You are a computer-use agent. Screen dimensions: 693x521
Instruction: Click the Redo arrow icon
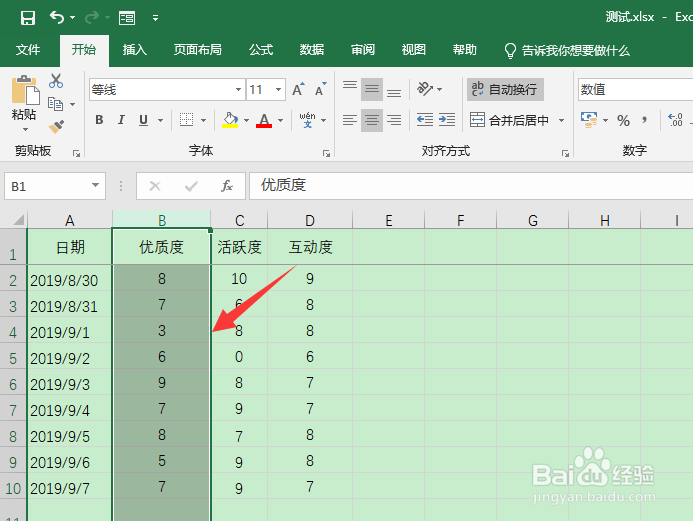(92, 18)
